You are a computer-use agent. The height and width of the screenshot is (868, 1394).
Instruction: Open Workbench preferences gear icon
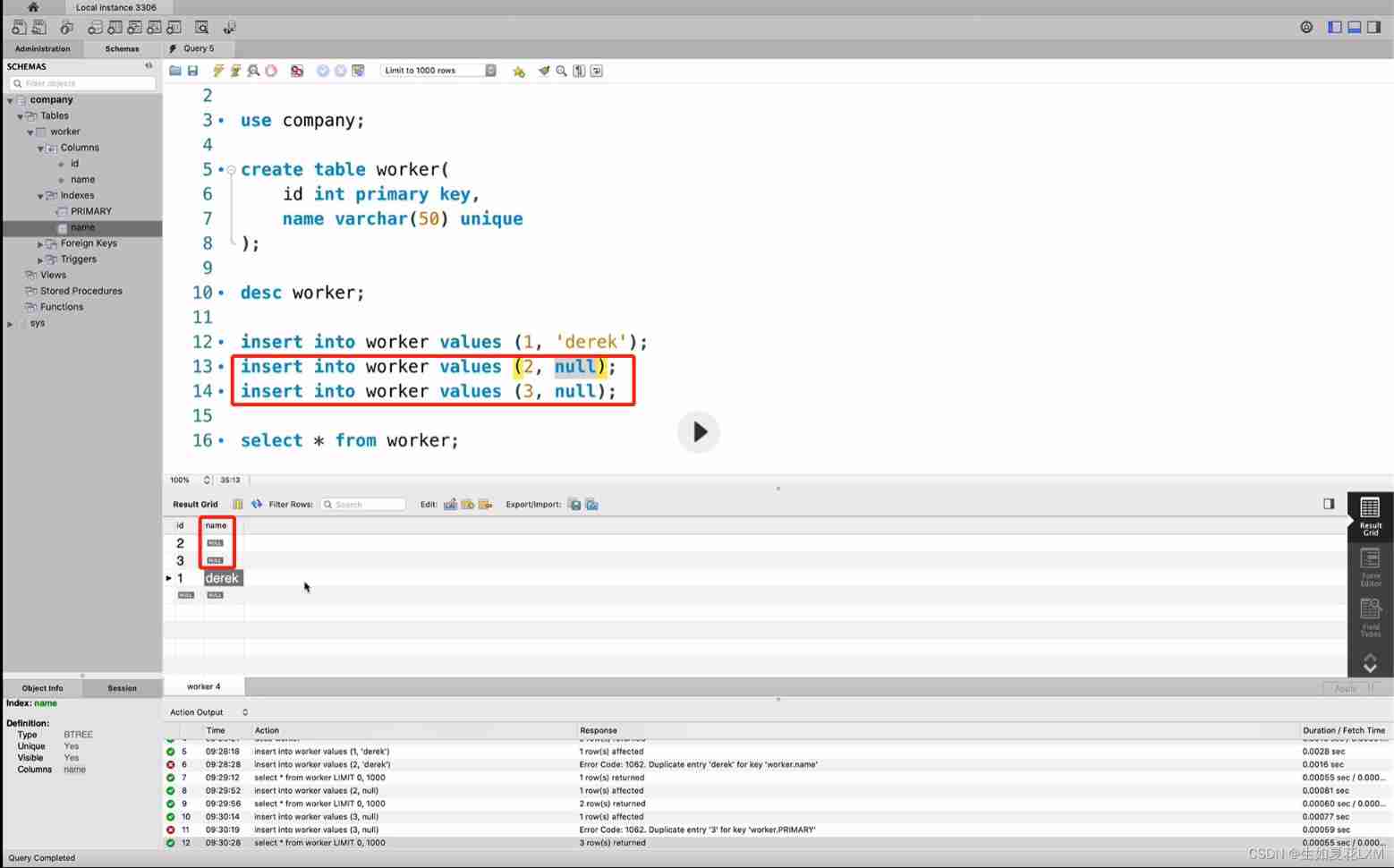tap(1306, 28)
